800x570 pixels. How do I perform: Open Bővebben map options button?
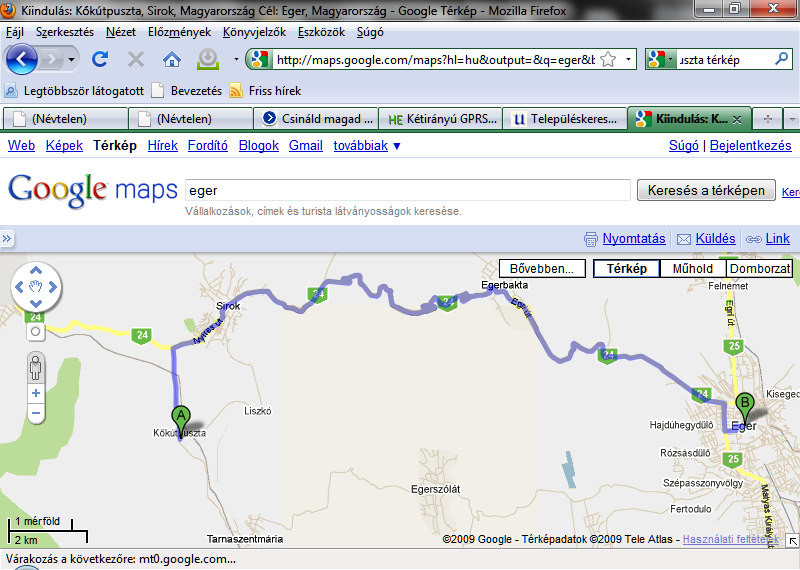coord(542,268)
